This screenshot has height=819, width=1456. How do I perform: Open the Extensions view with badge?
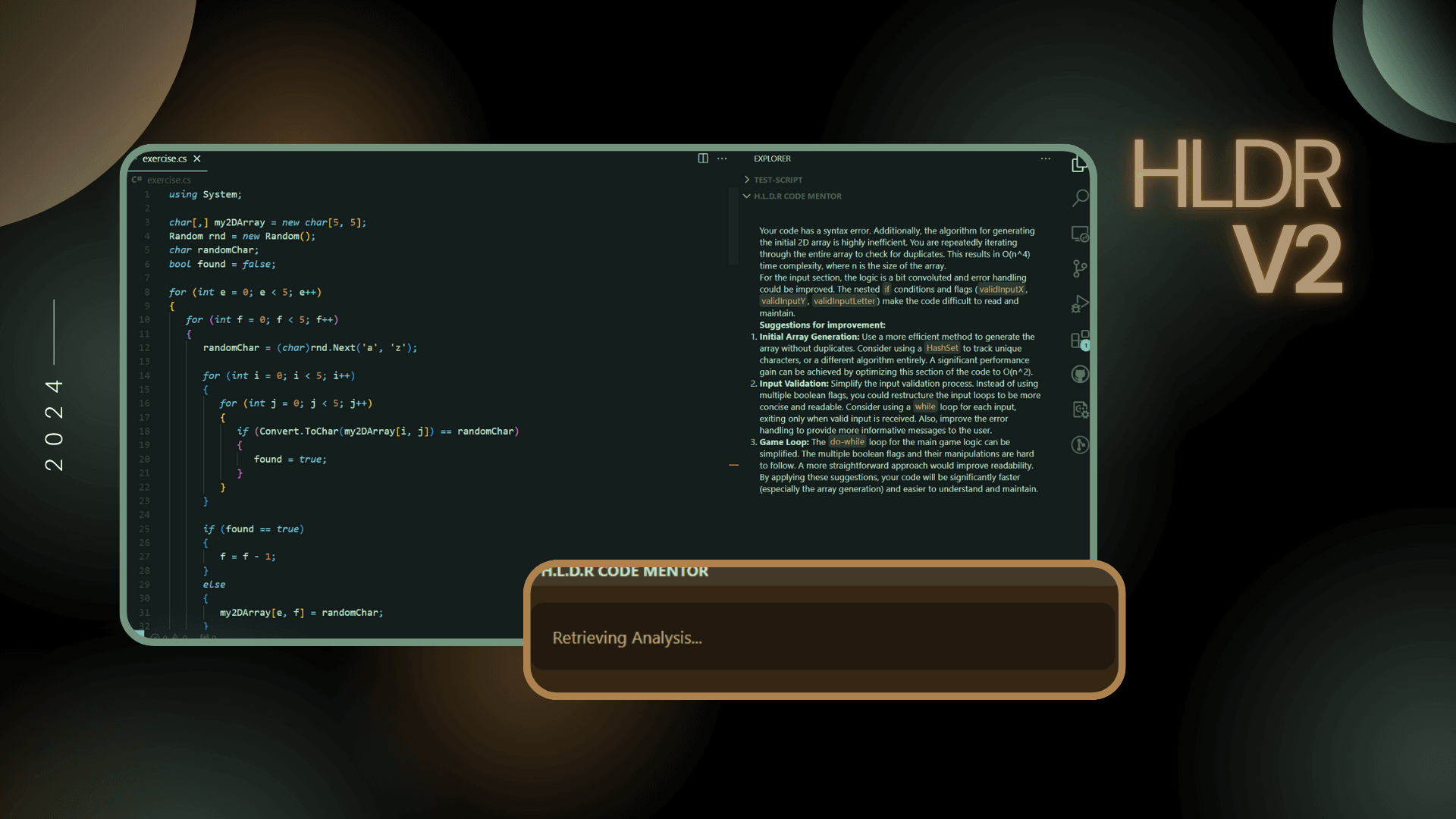(1080, 339)
